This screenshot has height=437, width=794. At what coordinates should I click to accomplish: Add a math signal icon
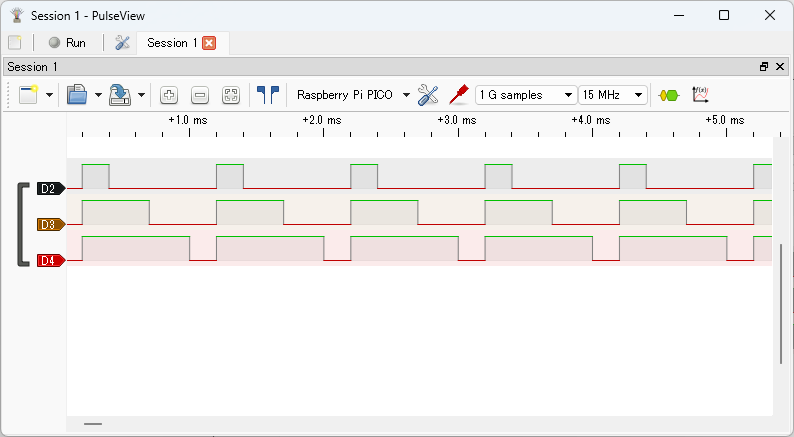click(x=700, y=95)
